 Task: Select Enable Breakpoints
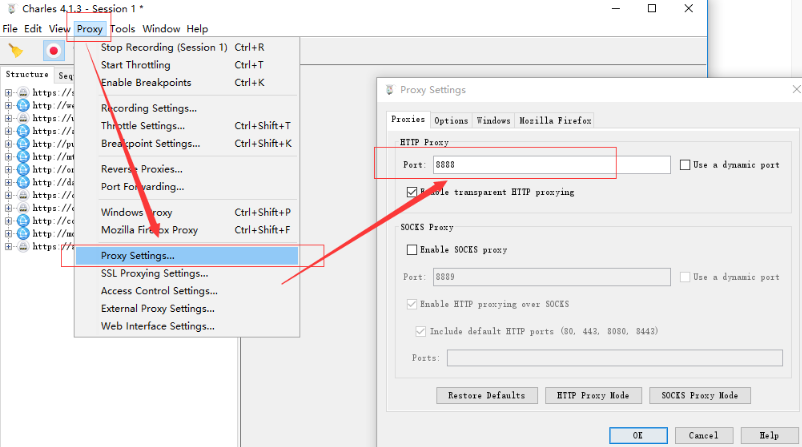tap(187, 82)
